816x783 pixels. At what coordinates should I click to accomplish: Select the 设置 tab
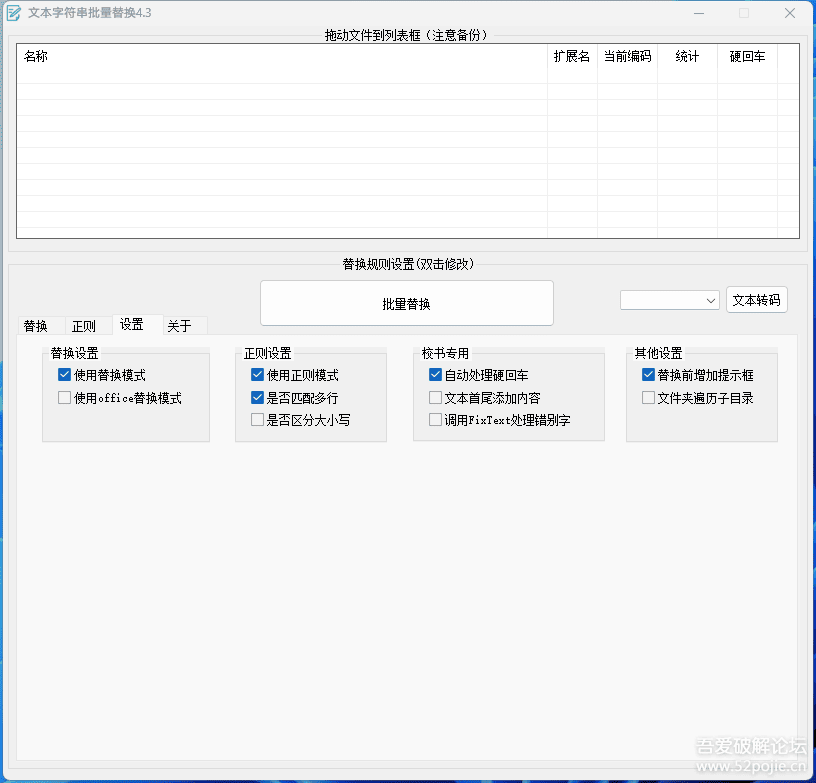point(133,325)
